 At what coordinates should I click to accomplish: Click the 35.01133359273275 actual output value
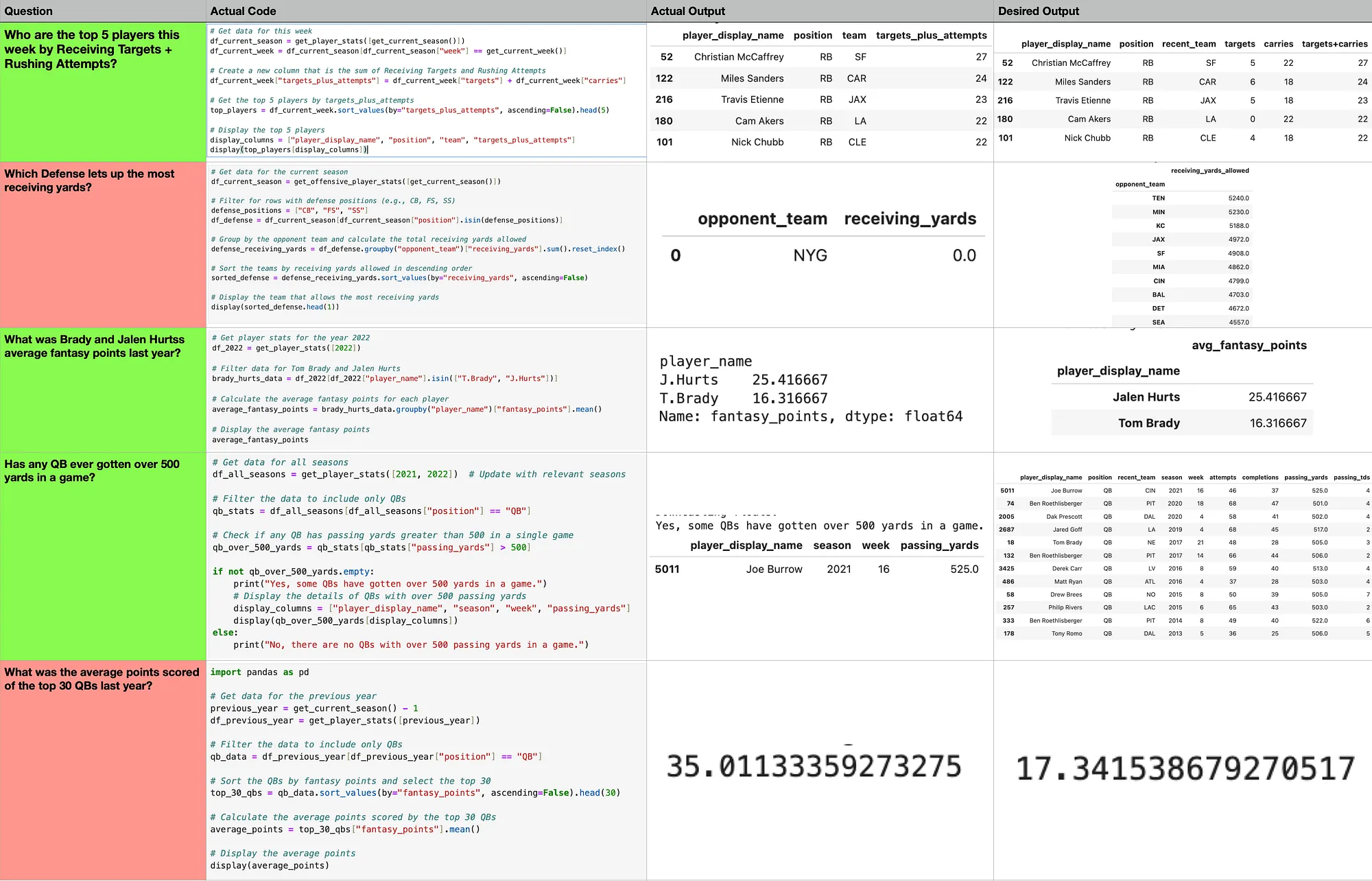814,767
